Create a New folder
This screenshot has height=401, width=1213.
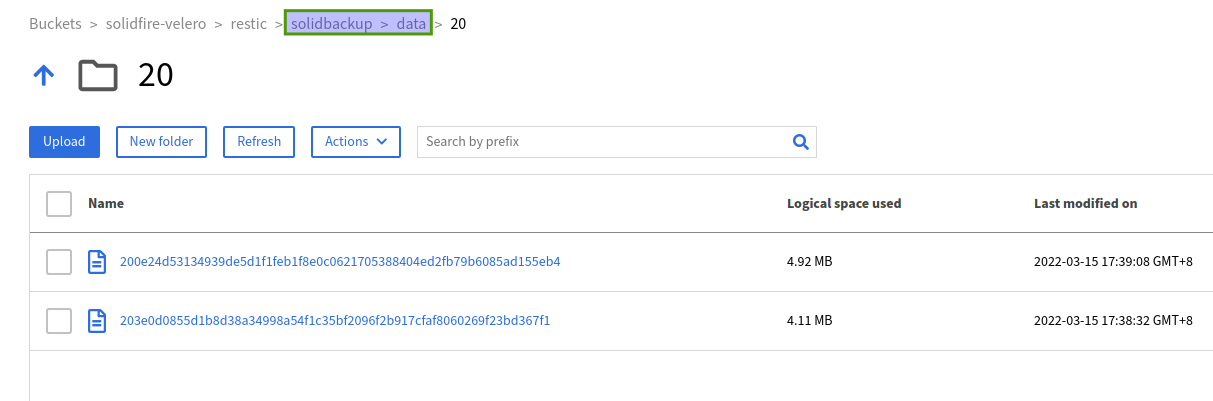tap(161, 142)
